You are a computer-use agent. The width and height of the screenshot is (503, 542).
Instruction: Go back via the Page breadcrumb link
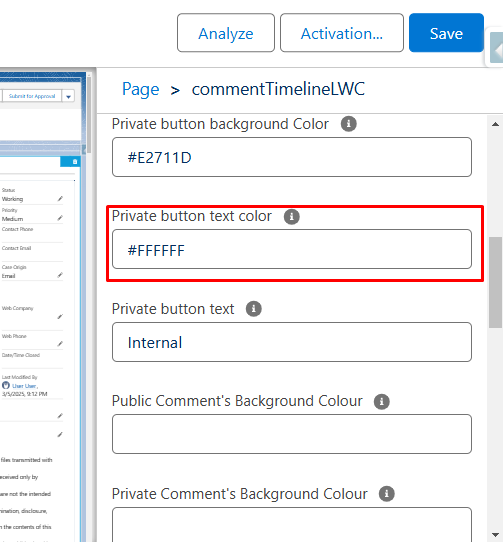pos(141,89)
